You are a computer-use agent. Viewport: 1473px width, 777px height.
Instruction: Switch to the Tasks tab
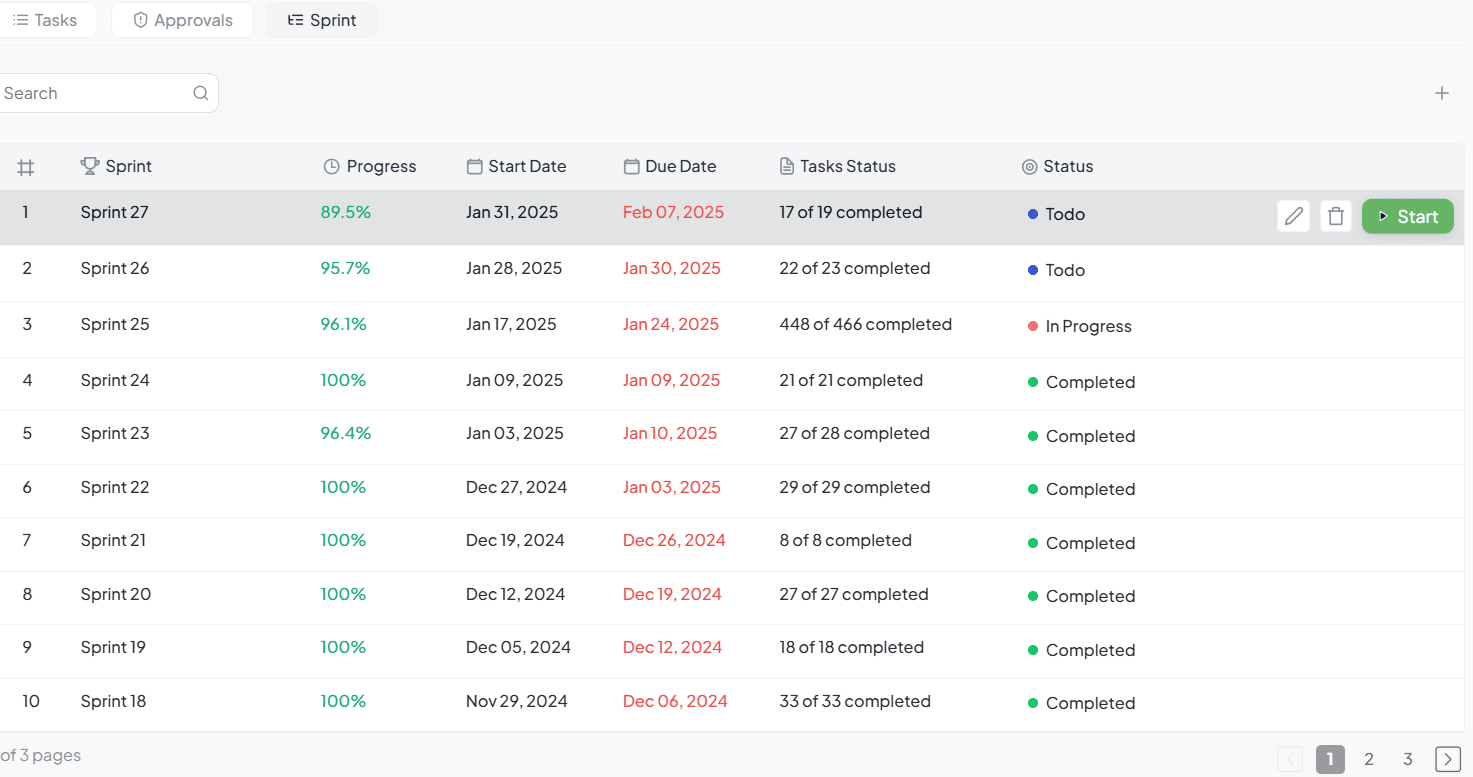[x=45, y=20]
